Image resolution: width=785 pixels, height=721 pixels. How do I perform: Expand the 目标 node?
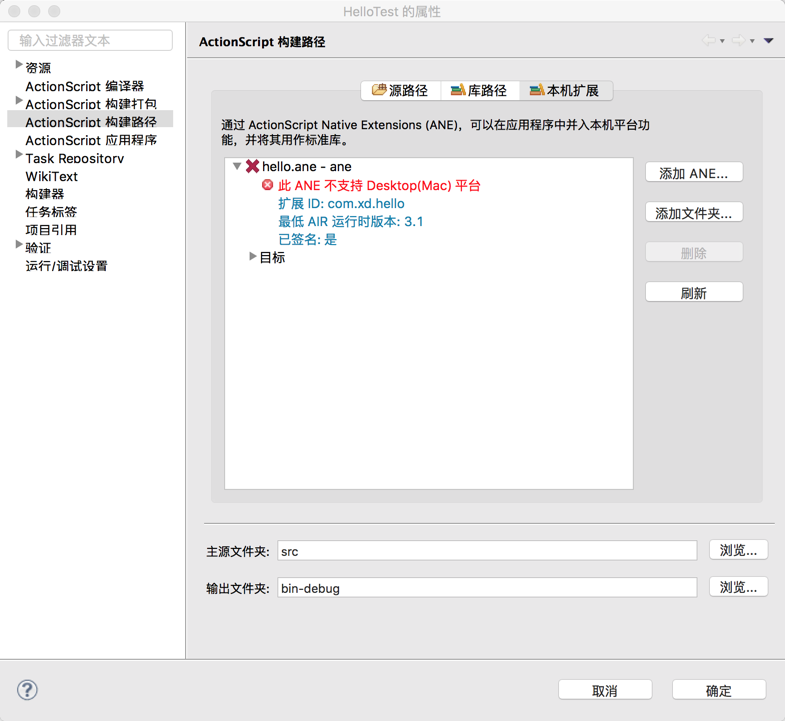pyautogui.click(x=253, y=256)
